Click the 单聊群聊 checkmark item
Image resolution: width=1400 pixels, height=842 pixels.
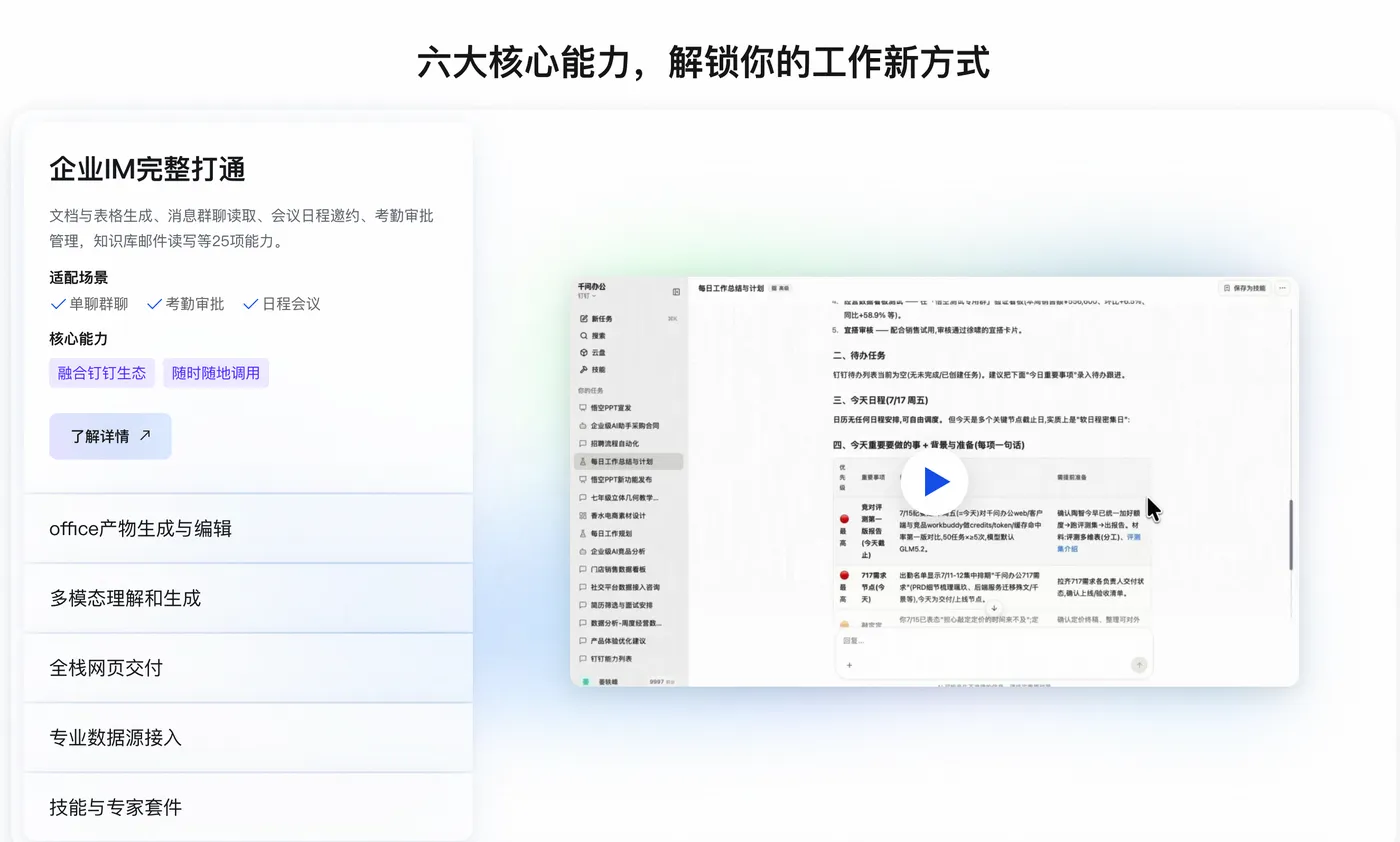(89, 304)
